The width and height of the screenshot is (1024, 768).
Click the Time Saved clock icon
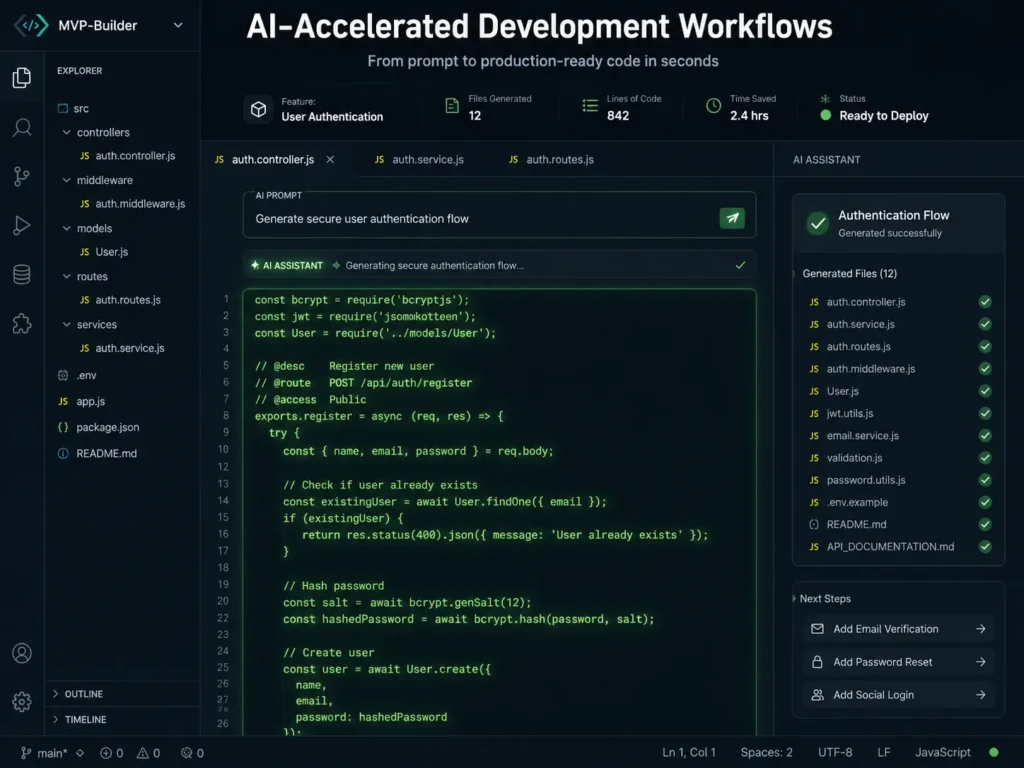(713, 106)
